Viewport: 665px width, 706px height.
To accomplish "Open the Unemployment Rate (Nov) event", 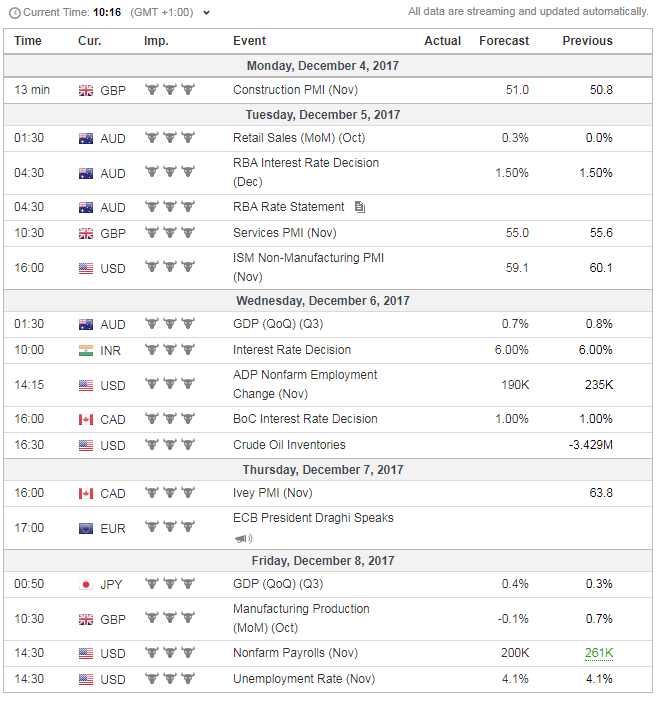I will pyautogui.click(x=304, y=679).
